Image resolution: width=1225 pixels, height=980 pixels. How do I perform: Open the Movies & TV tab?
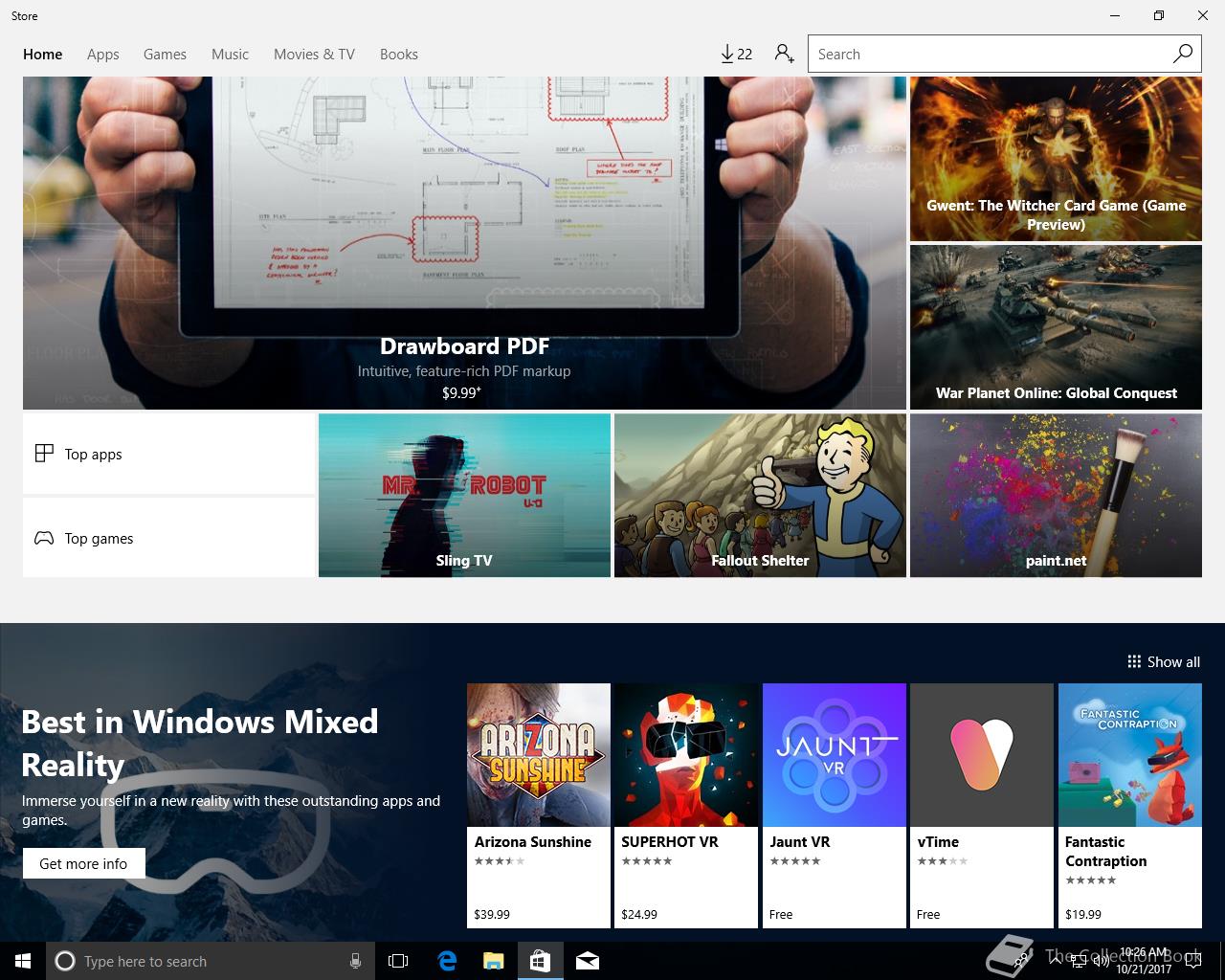click(314, 55)
